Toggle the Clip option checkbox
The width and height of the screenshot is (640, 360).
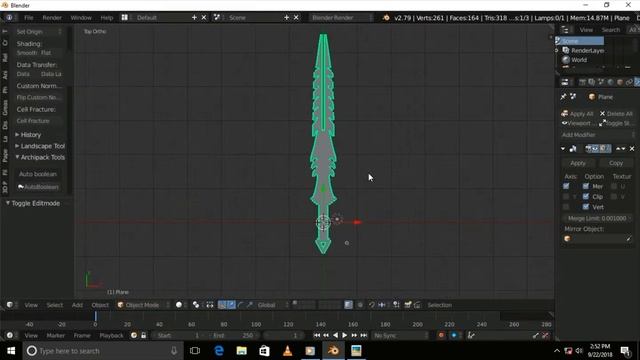pos(586,197)
